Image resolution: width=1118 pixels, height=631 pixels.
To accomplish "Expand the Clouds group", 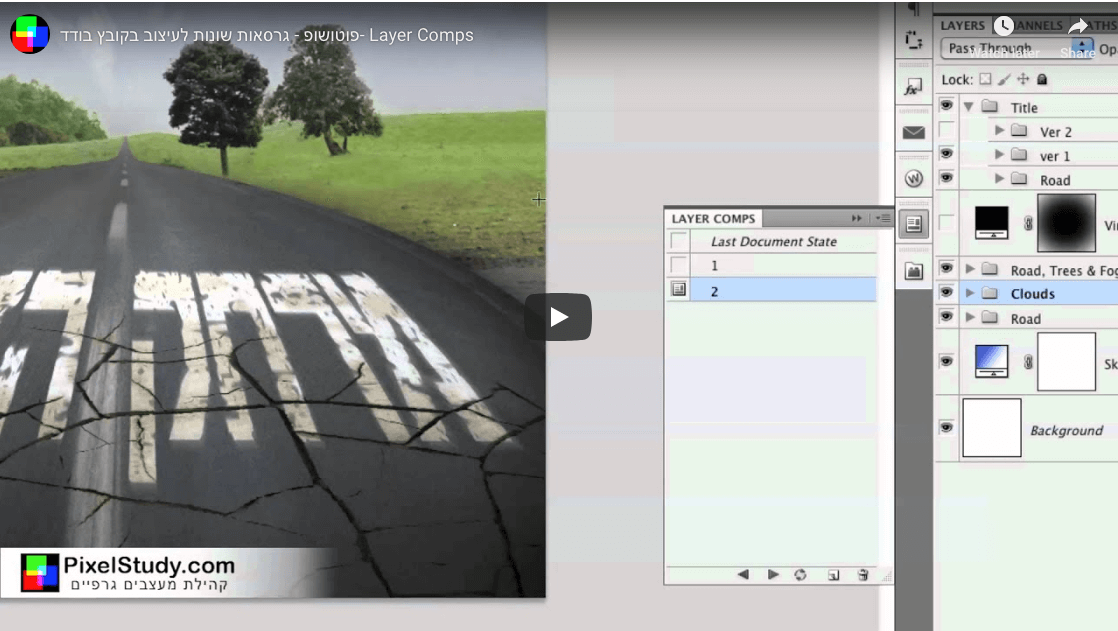I will pos(970,294).
